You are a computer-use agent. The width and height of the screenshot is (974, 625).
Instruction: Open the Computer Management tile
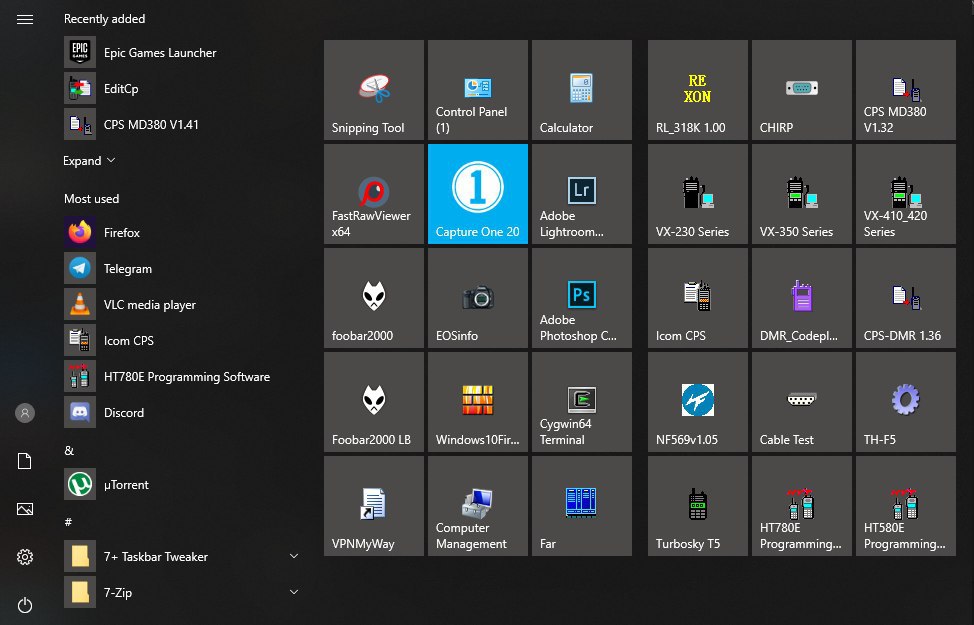pyautogui.click(x=478, y=506)
